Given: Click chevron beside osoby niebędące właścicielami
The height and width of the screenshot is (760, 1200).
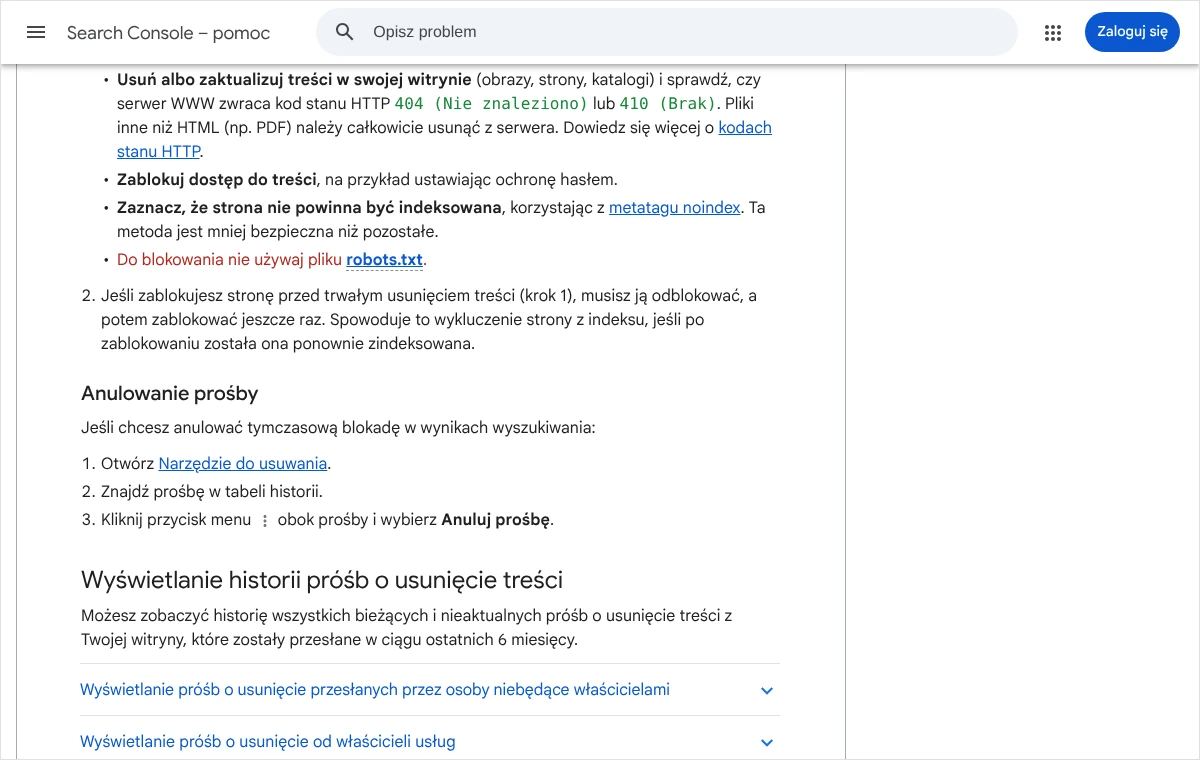Looking at the screenshot, I should click(x=767, y=691).
